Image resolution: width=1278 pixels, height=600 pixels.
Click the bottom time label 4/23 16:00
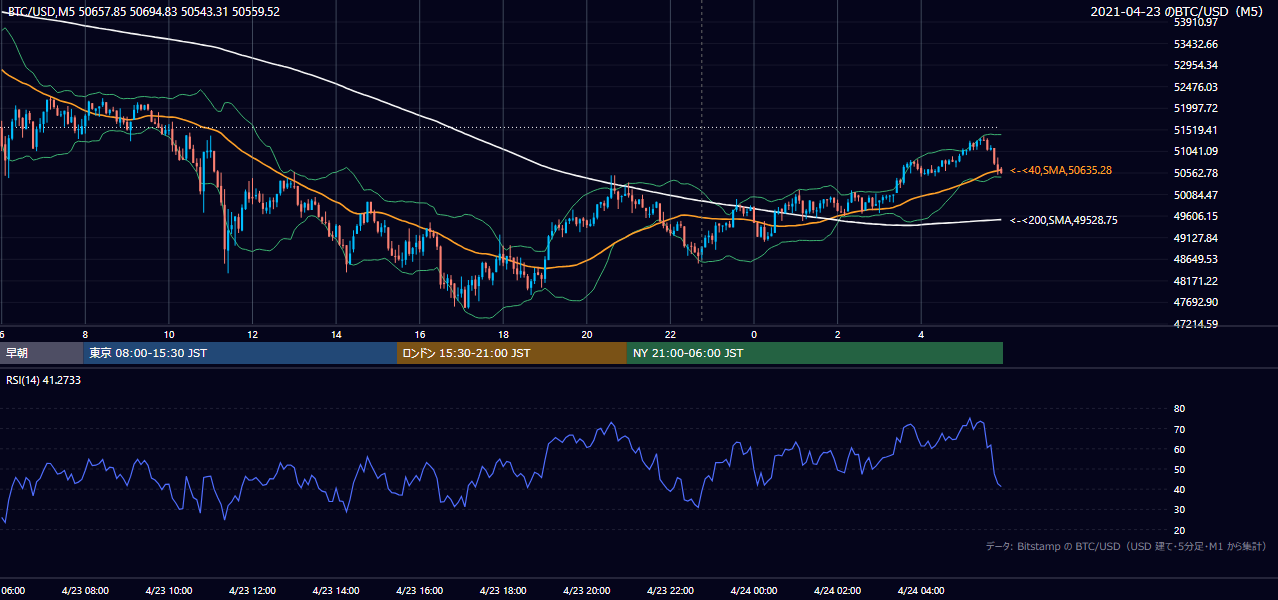click(419, 591)
